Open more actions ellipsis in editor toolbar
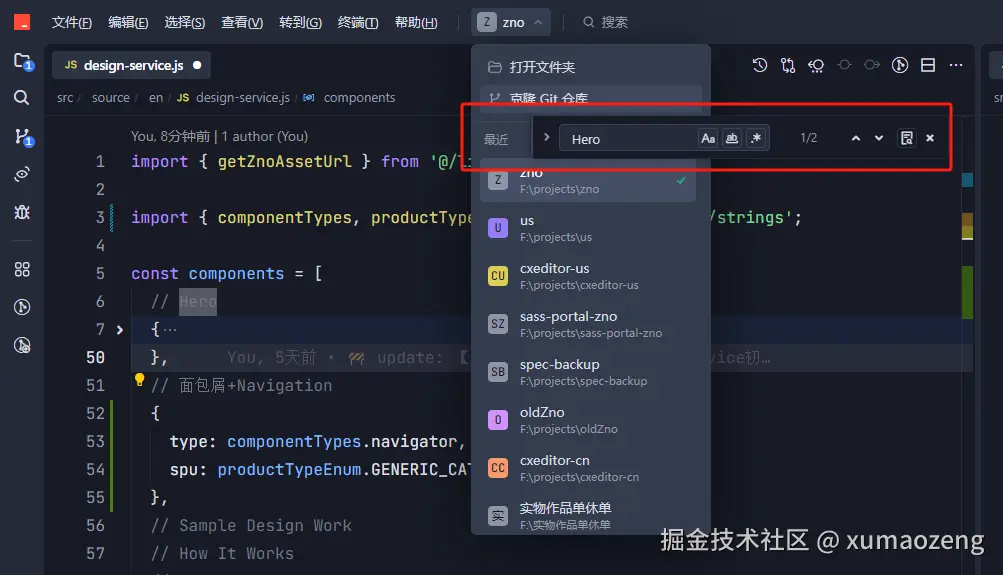 click(956, 65)
